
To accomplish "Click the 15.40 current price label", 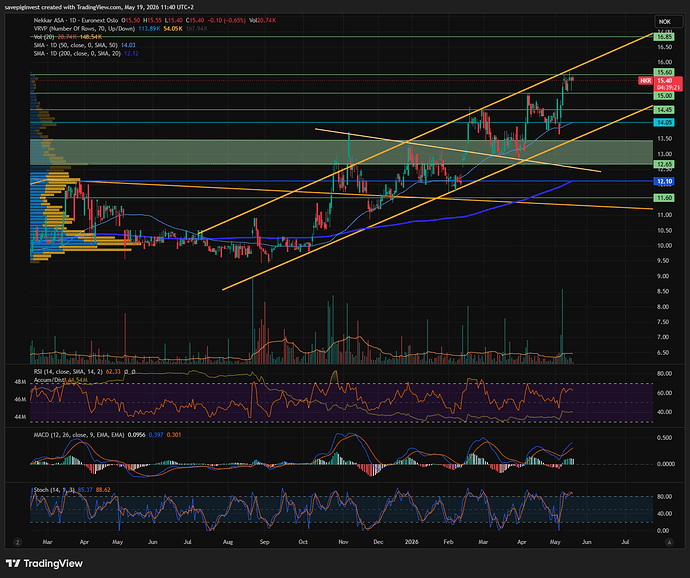I will [664, 81].
